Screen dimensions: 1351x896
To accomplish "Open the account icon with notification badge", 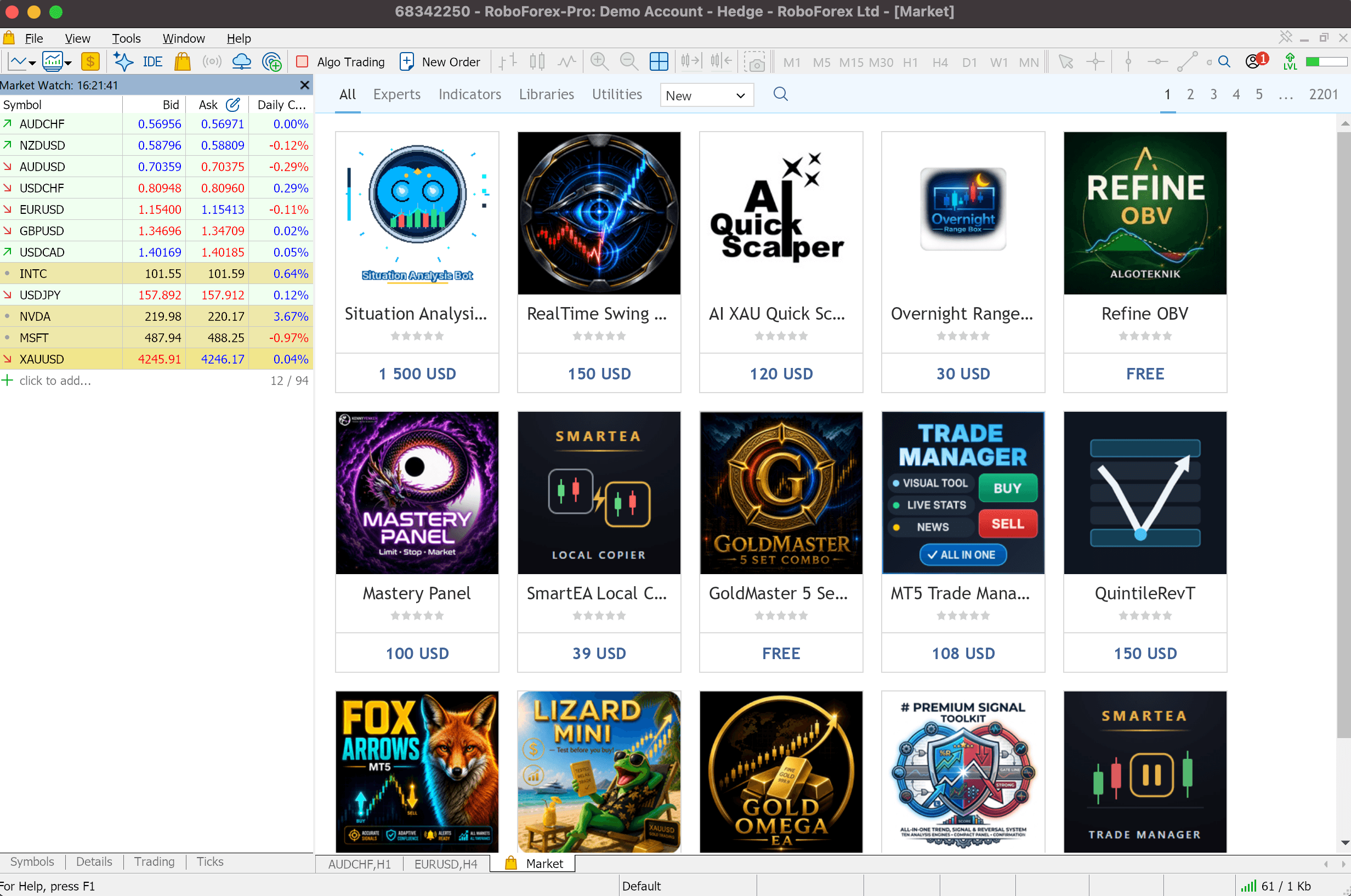I will (x=1256, y=60).
